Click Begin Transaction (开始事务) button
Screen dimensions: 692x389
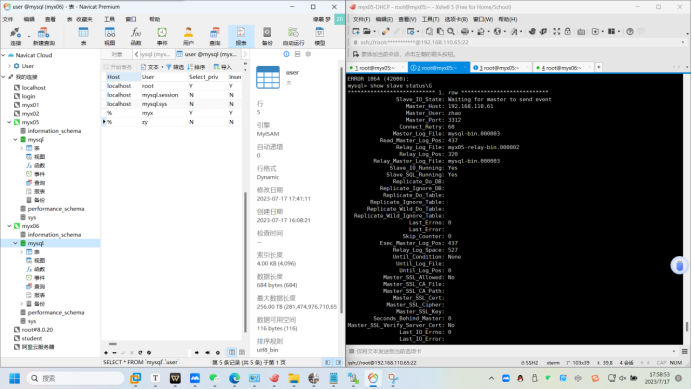coord(118,67)
